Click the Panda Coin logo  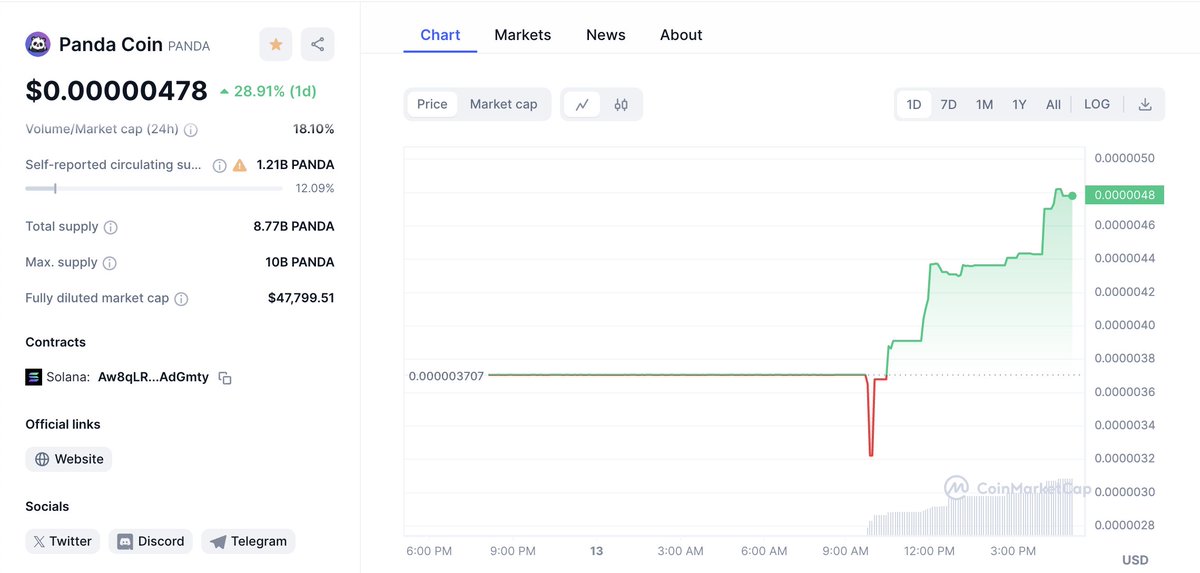(38, 44)
